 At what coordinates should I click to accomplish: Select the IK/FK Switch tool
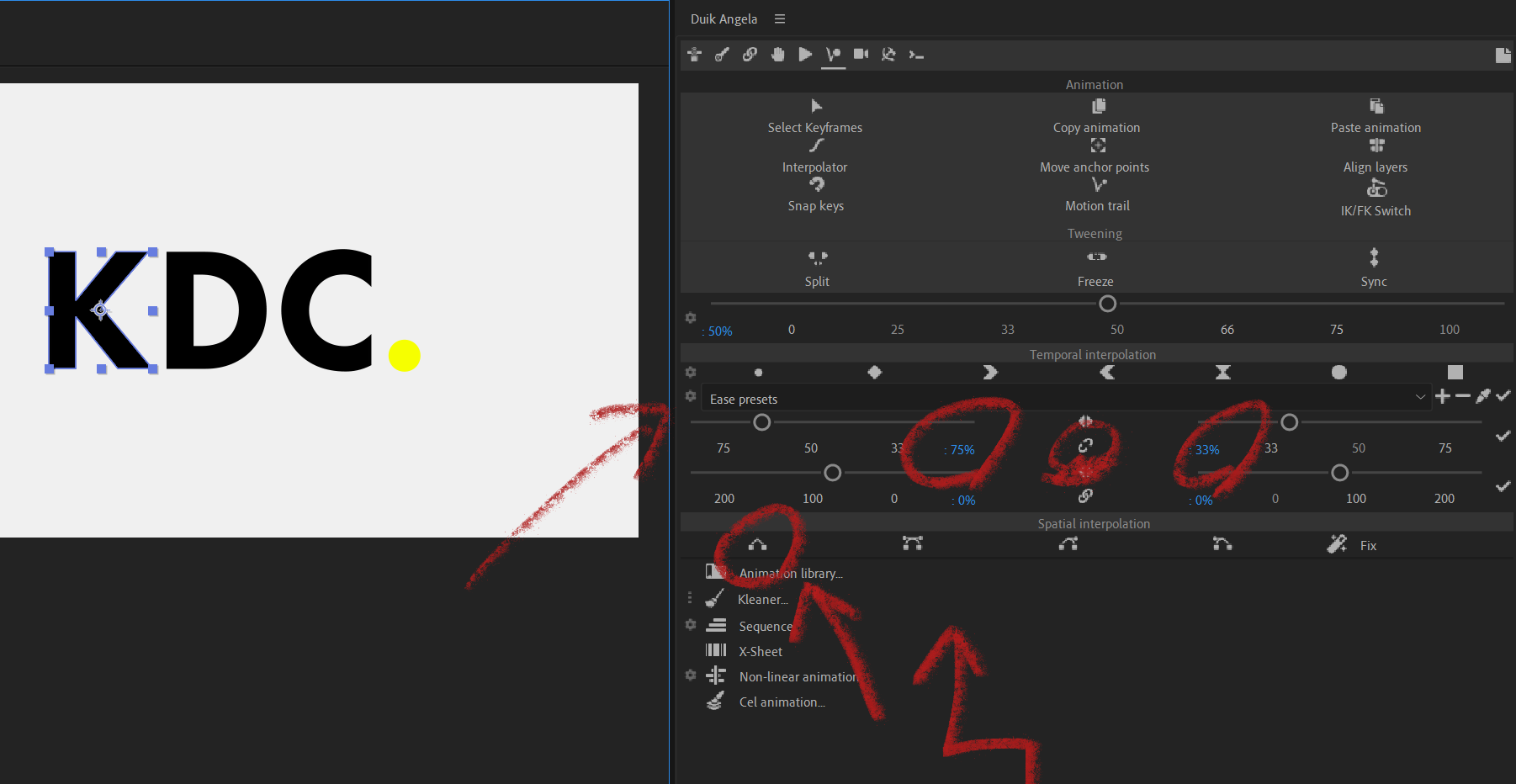point(1376,190)
